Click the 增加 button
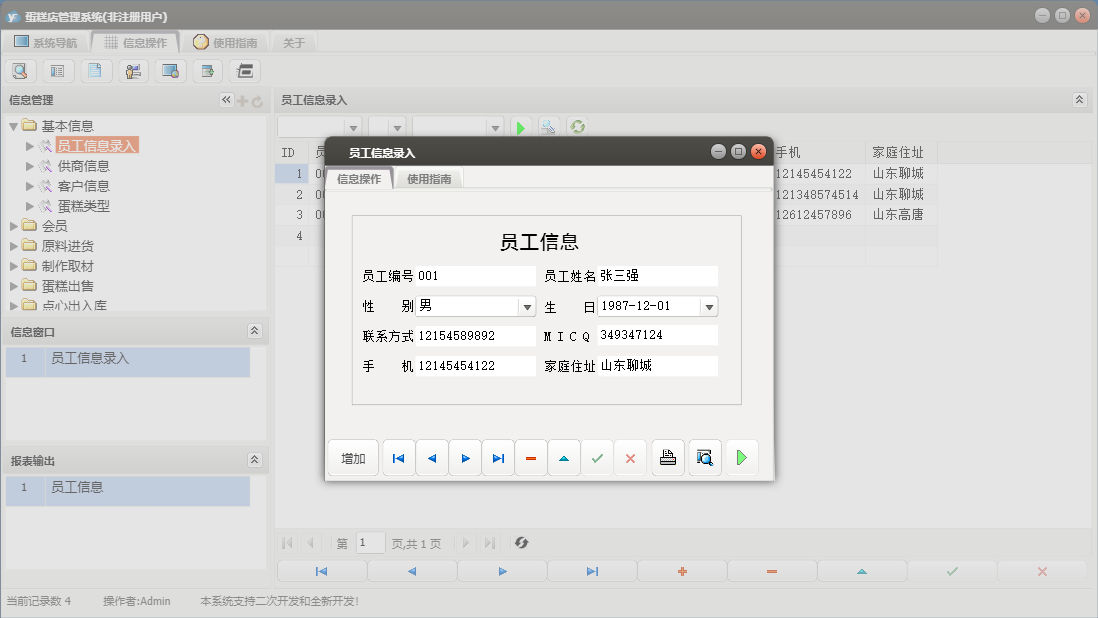This screenshot has width=1098, height=618. pyautogui.click(x=353, y=458)
